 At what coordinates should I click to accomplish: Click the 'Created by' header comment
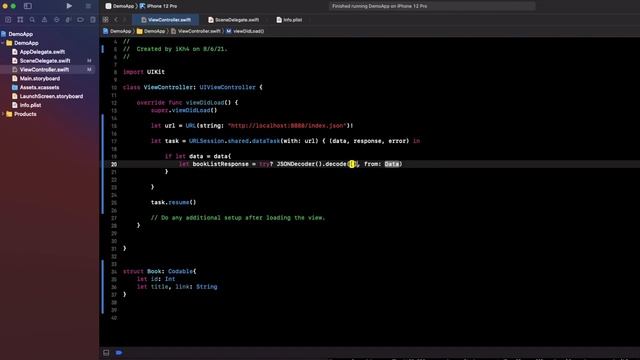pos(175,49)
